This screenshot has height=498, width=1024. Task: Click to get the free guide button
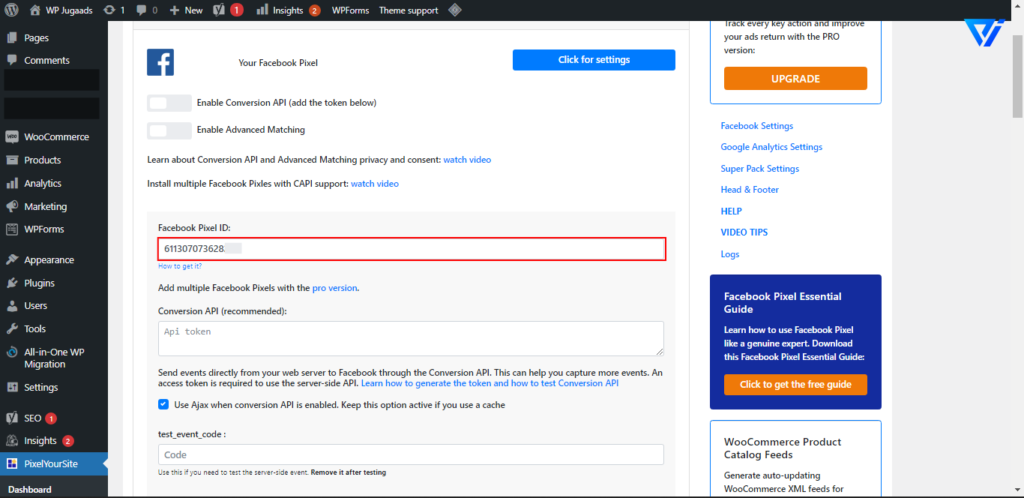point(795,384)
